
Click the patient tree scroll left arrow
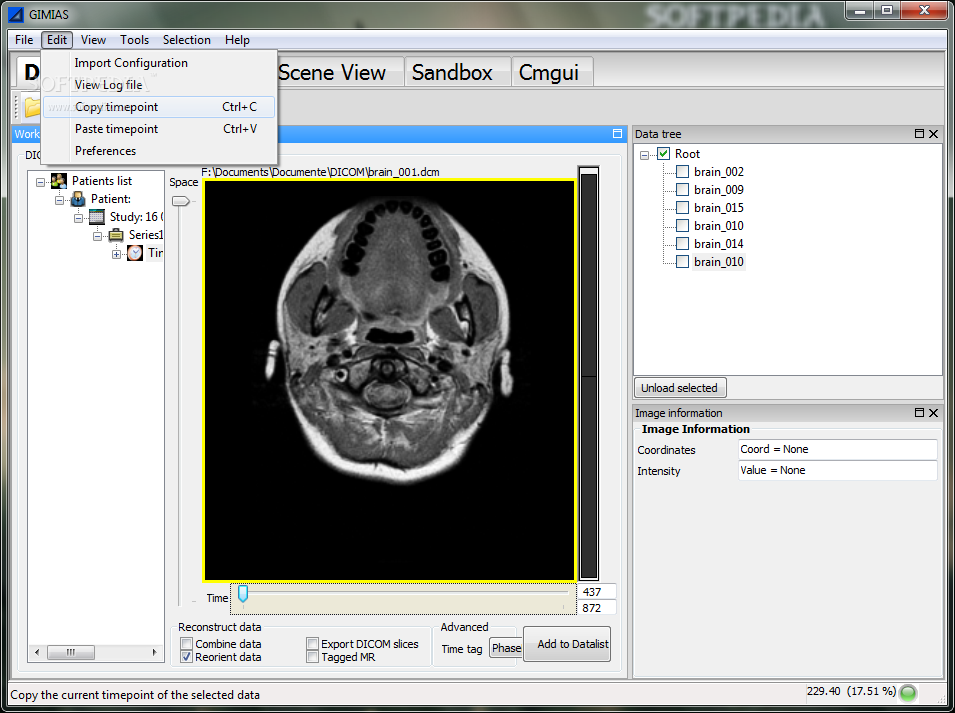point(37,652)
